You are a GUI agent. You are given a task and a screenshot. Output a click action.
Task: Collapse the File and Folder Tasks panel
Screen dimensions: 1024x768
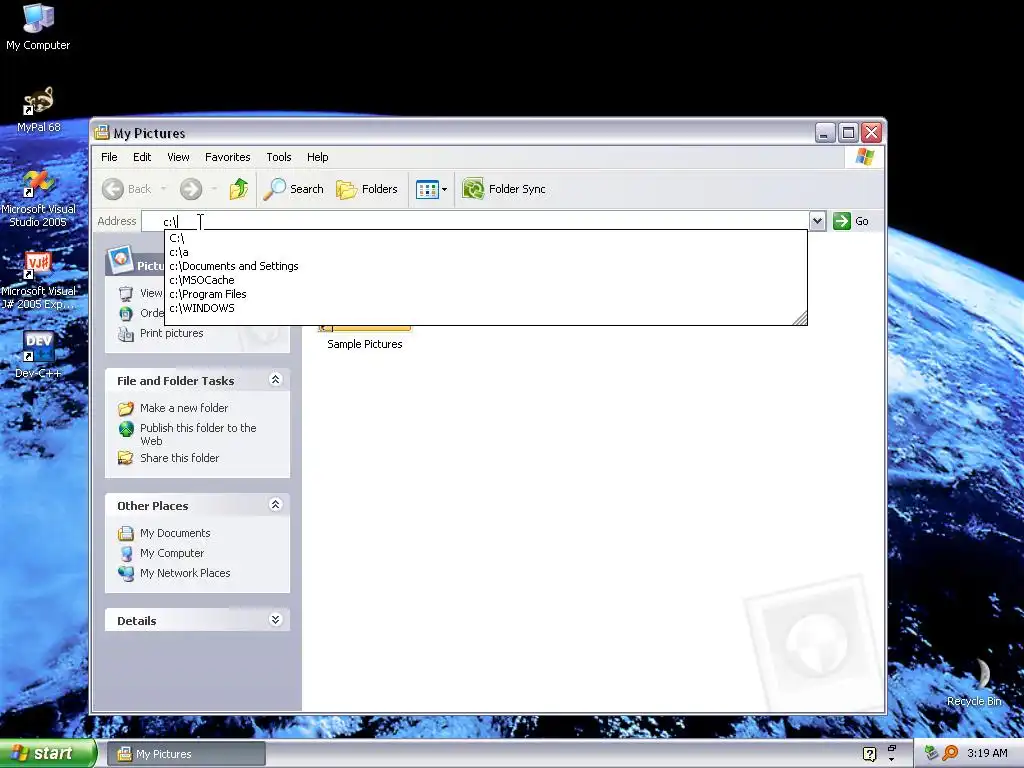[x=276, y=380]
